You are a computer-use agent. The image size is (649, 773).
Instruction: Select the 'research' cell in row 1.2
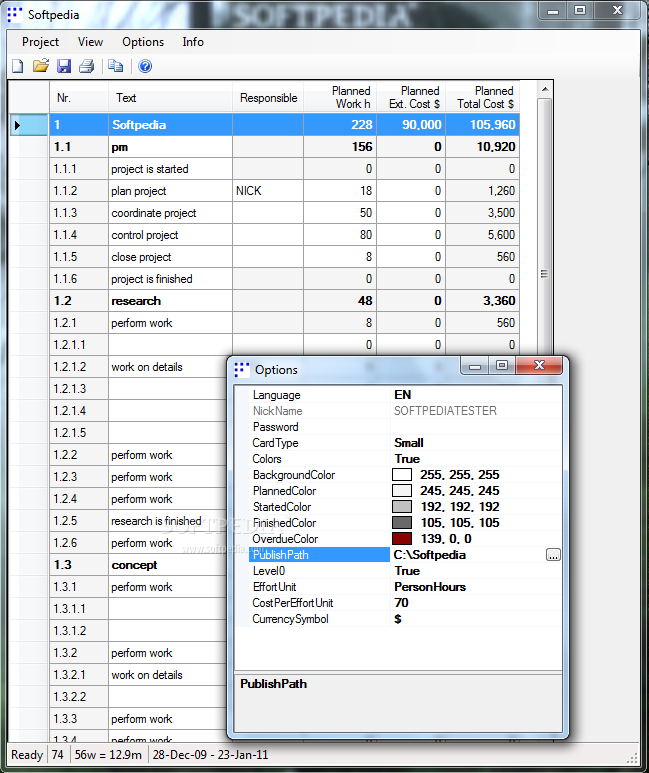[170, 301]
